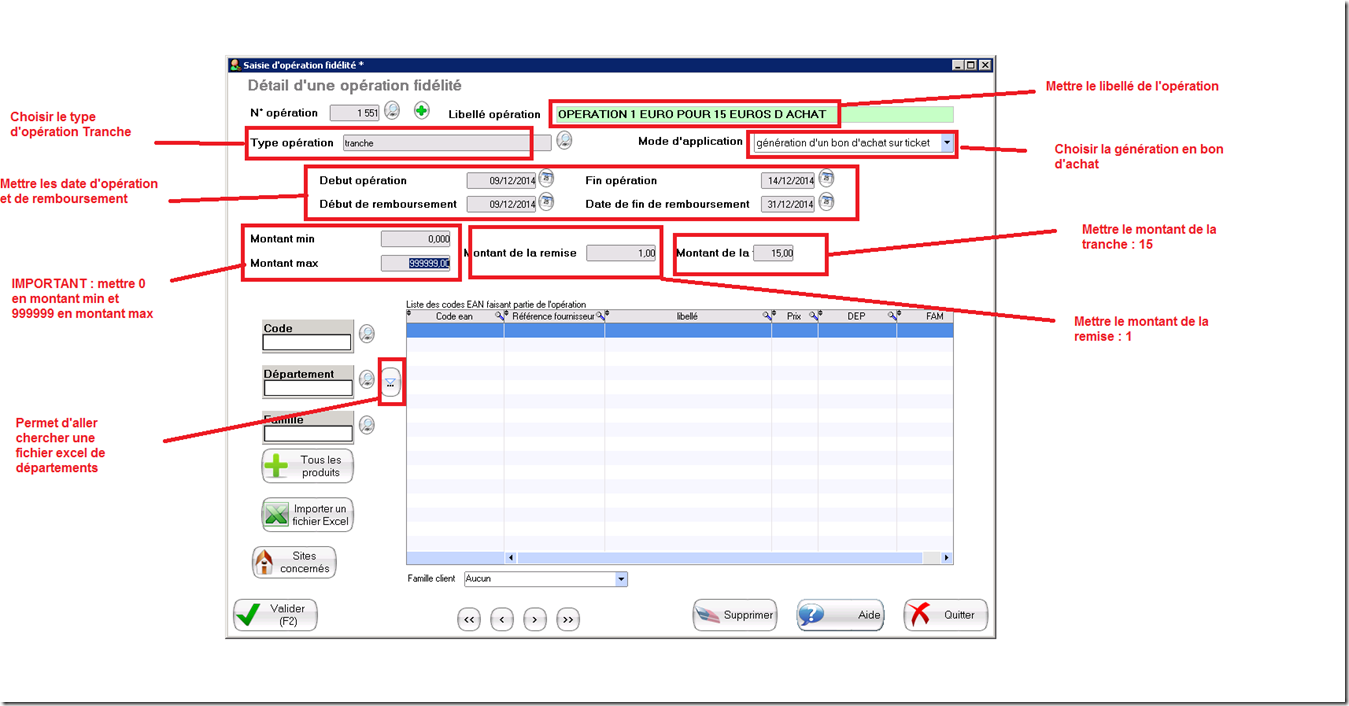The image size is (1349, 706).
Task: Go to the last record with >> button
Action: point(568,620)
